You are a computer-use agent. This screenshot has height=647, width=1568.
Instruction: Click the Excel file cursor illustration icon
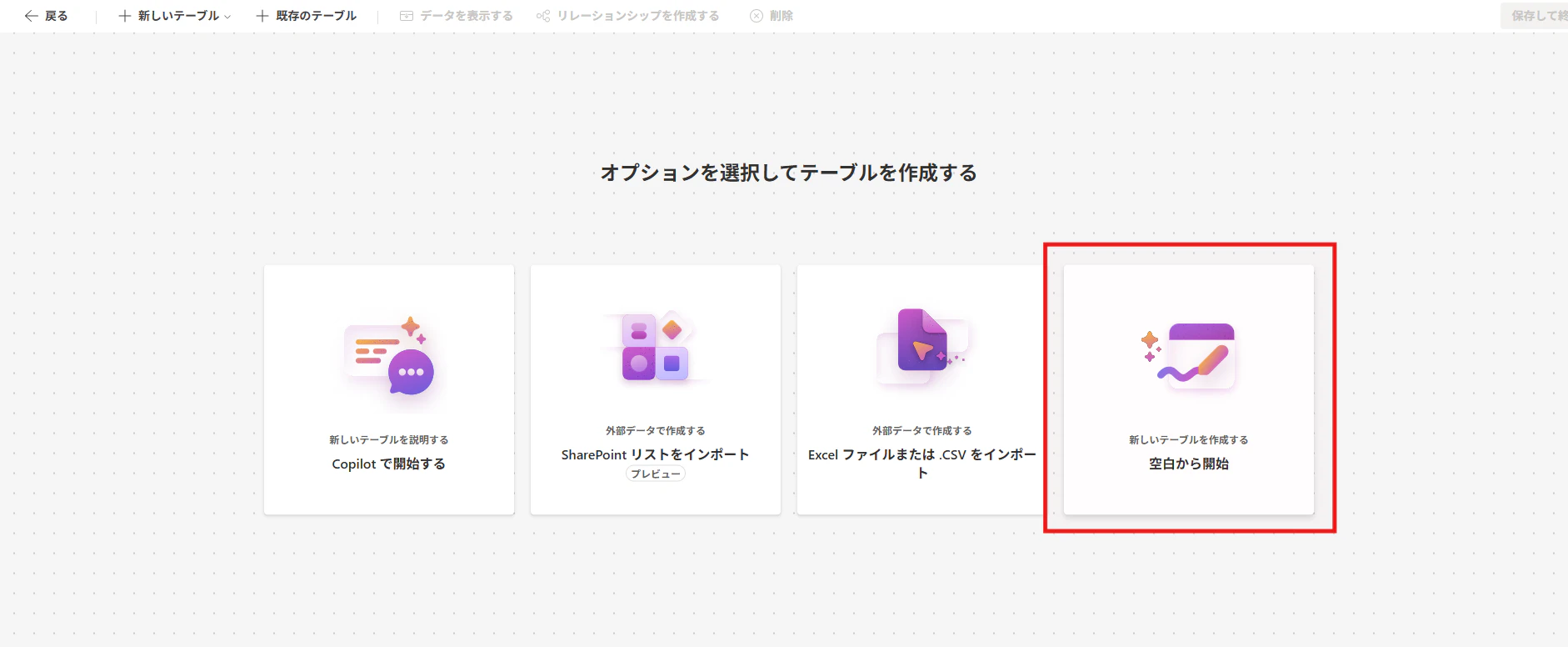click(922, 345)
